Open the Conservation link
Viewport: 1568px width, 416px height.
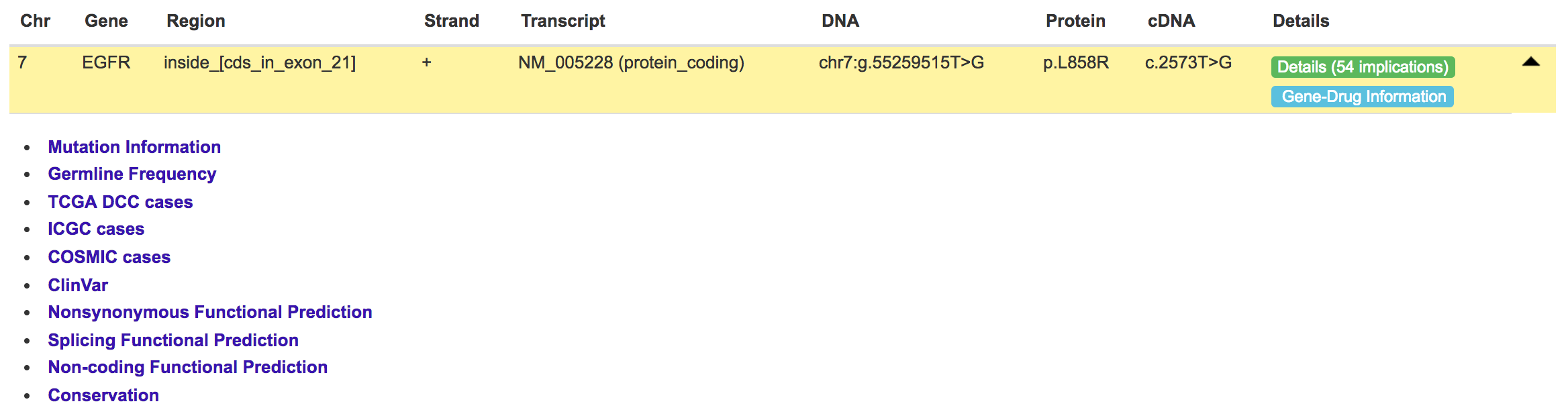point(103,395)
